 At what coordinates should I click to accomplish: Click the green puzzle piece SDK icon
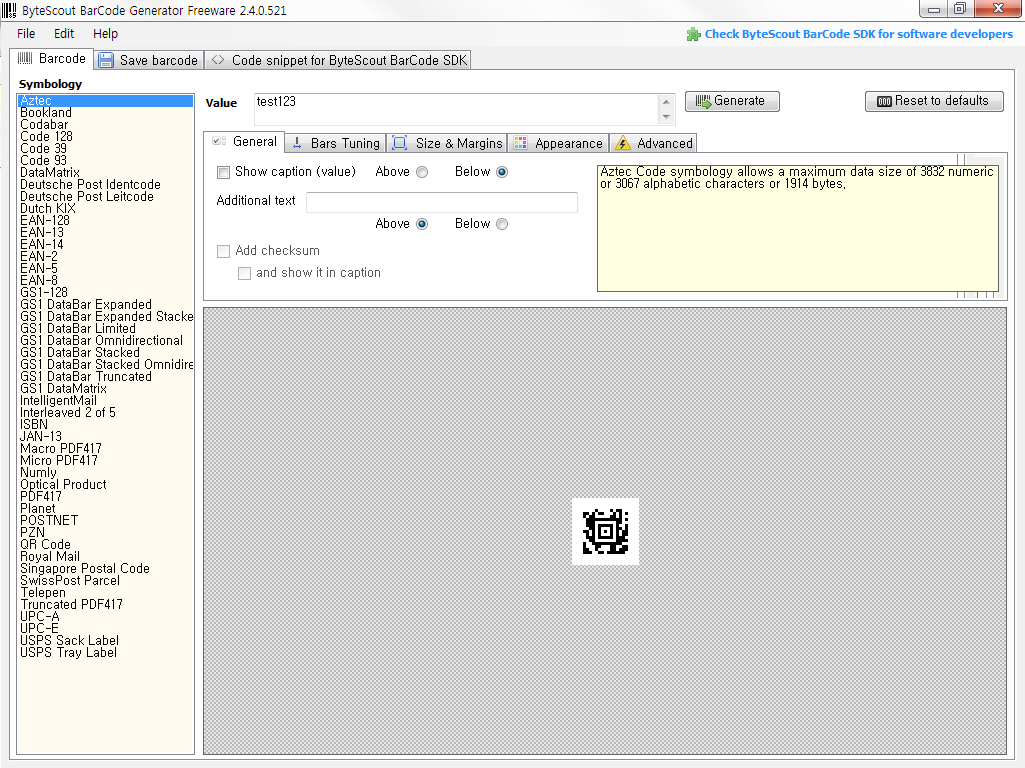tap(694, 34)
